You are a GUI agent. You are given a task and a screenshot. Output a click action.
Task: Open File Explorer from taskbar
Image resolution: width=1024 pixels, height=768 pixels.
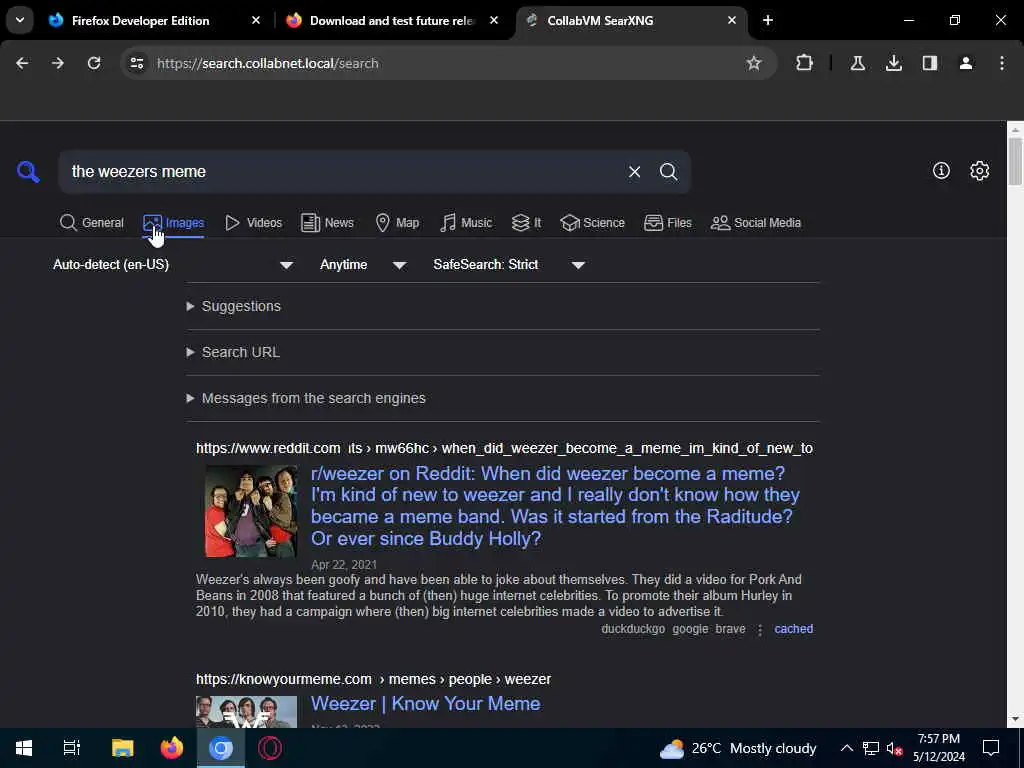coord(122,748)
